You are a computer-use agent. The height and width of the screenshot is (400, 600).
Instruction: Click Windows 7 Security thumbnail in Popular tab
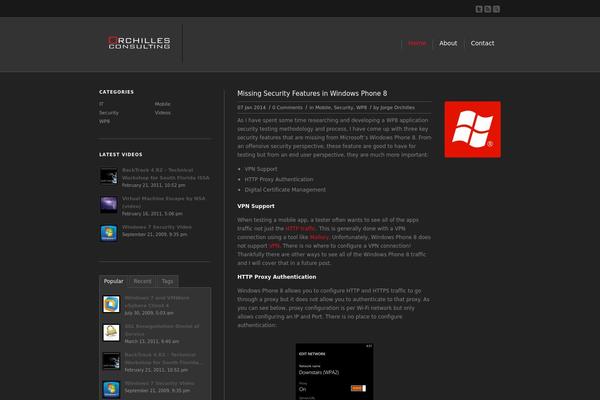[x=111, y=389]
